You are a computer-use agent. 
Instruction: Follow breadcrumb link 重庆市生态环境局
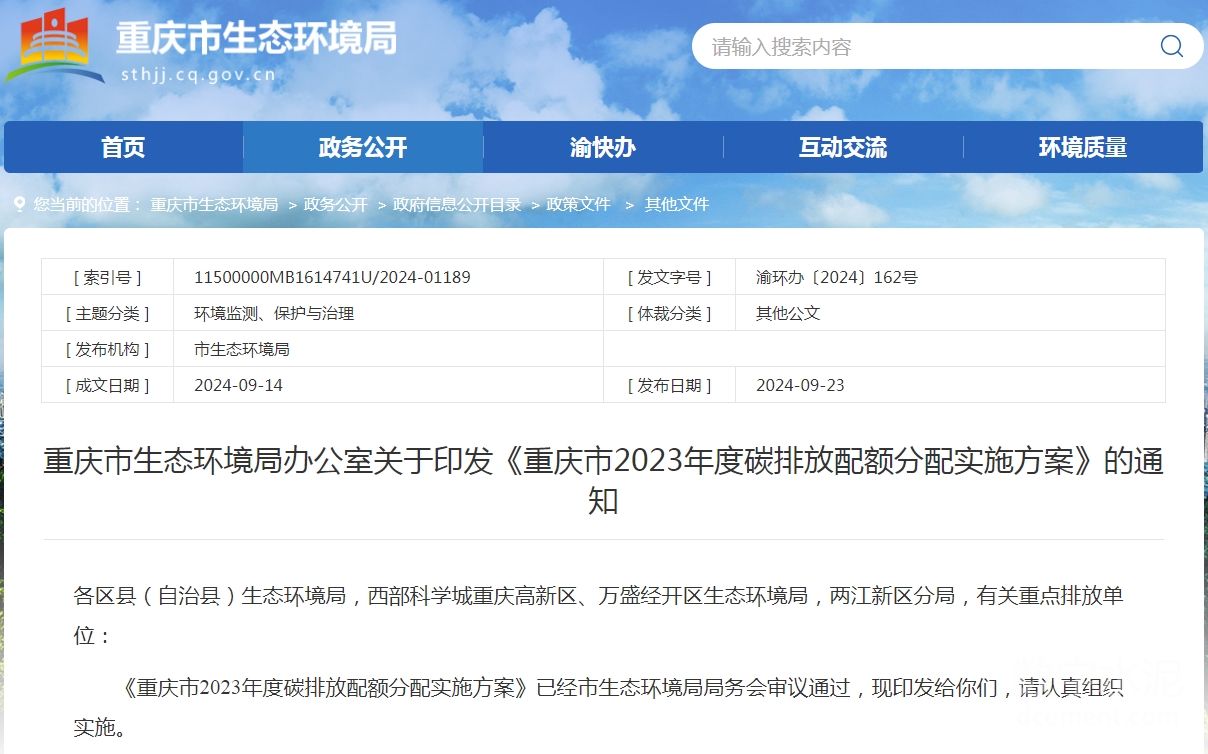coord(214,204)
